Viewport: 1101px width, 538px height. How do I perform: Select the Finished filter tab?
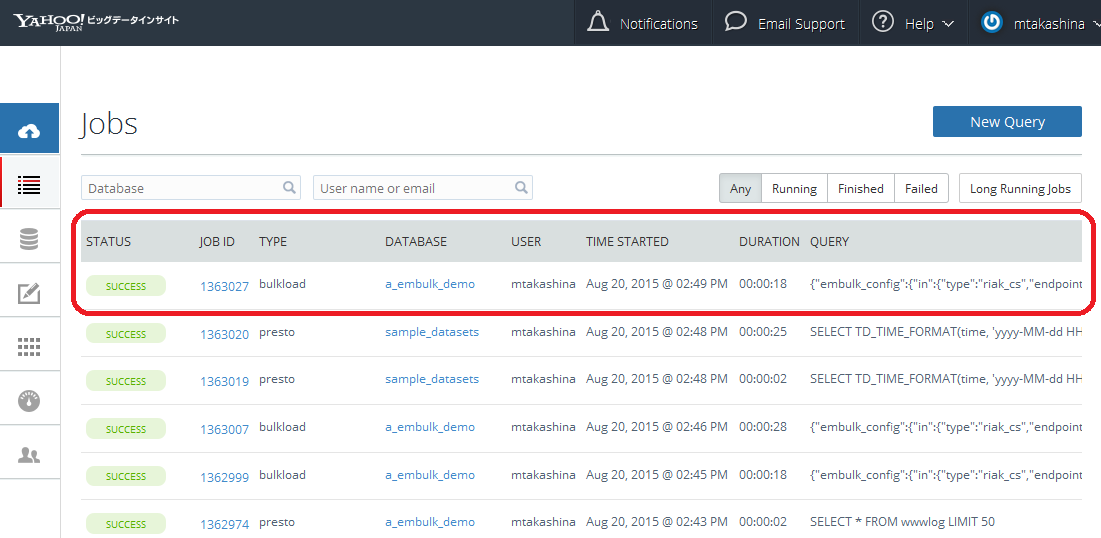tap(860, 188)
